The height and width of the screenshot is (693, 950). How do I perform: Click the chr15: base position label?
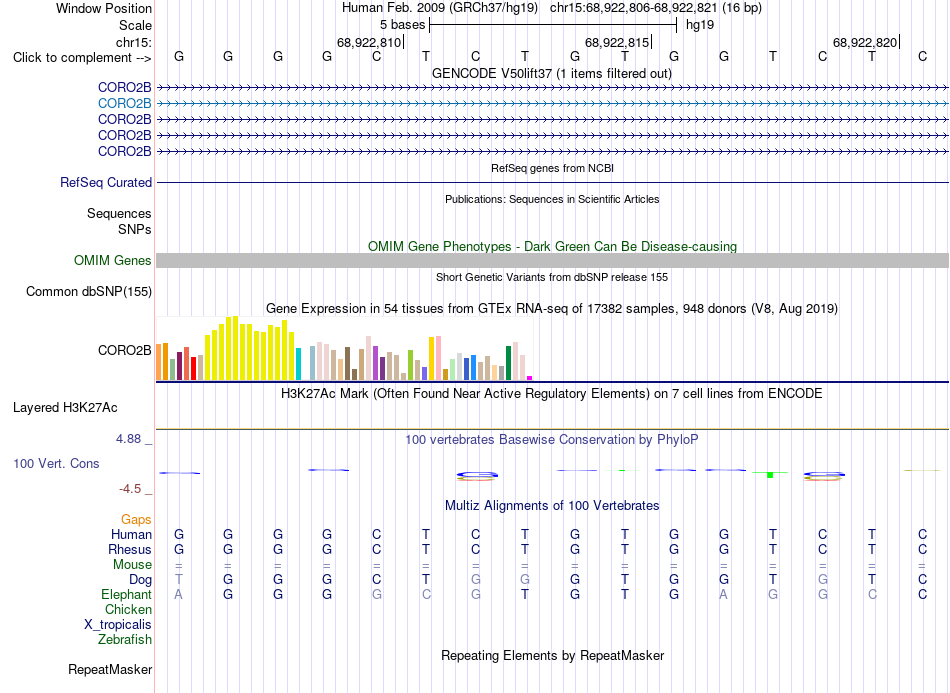[133, 42]
